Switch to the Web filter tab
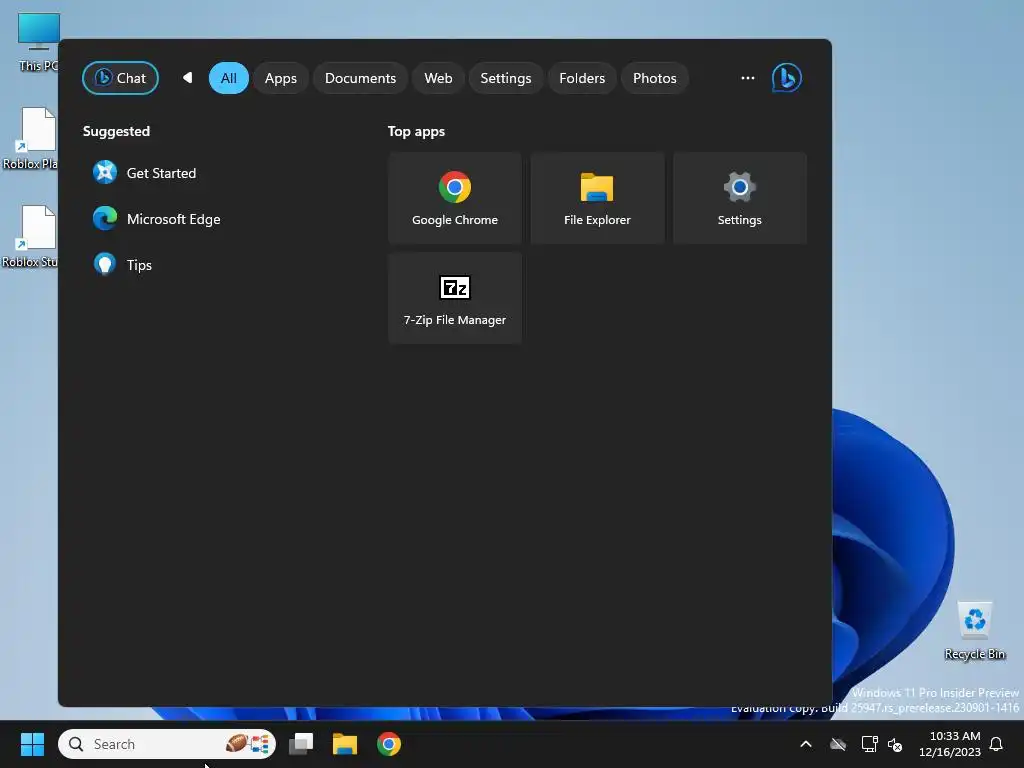Viewport: 1024px width, 768px height. tap(438, 78)
